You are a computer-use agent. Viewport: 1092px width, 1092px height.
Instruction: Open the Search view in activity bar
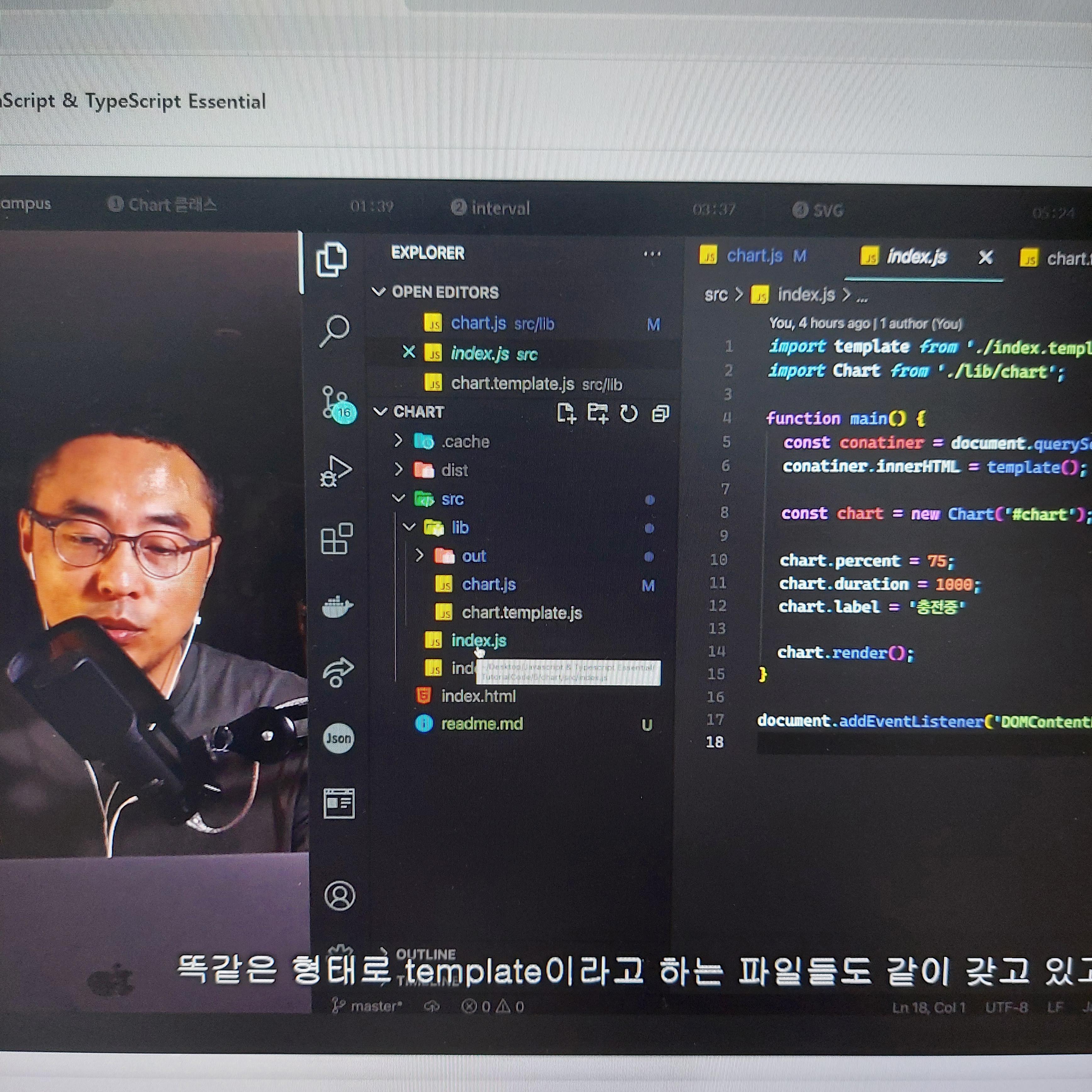coord(335,330)
